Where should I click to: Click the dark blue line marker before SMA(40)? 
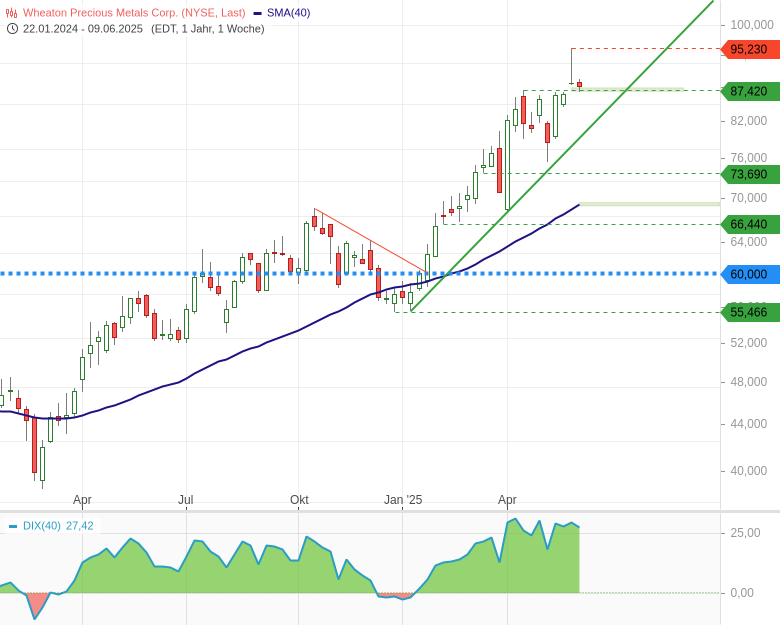[x=257, y=13]
